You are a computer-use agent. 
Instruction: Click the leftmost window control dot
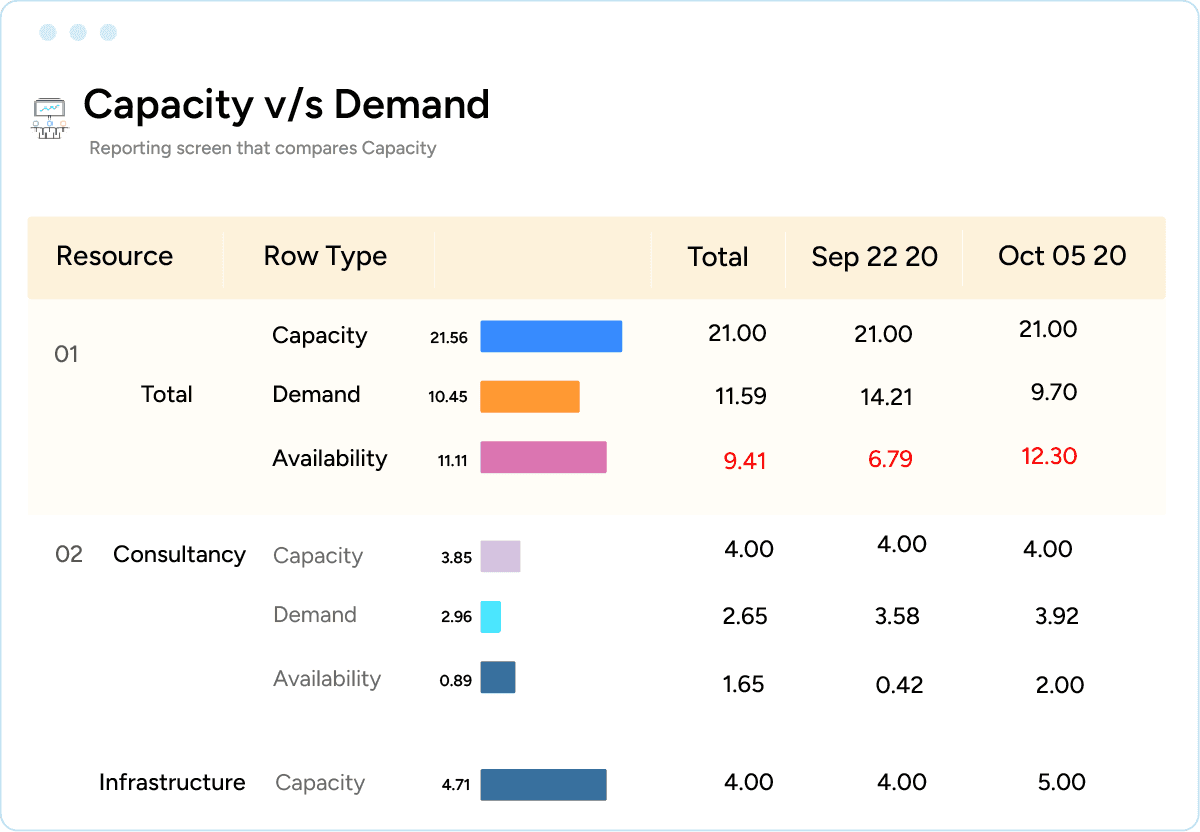tap(47, 31)
